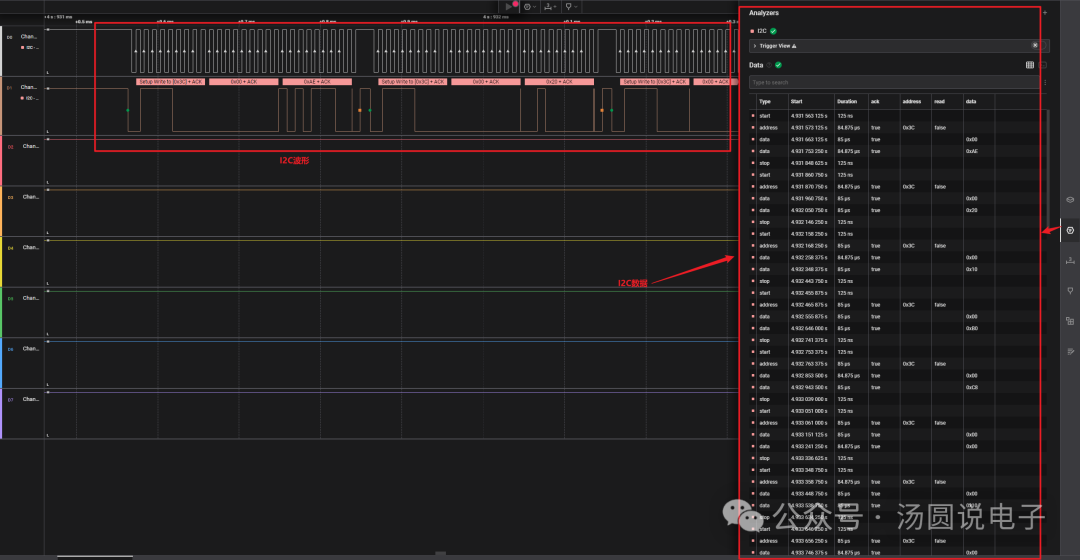Open the measurement tool dropdown in toolbar

click(550, 7)
